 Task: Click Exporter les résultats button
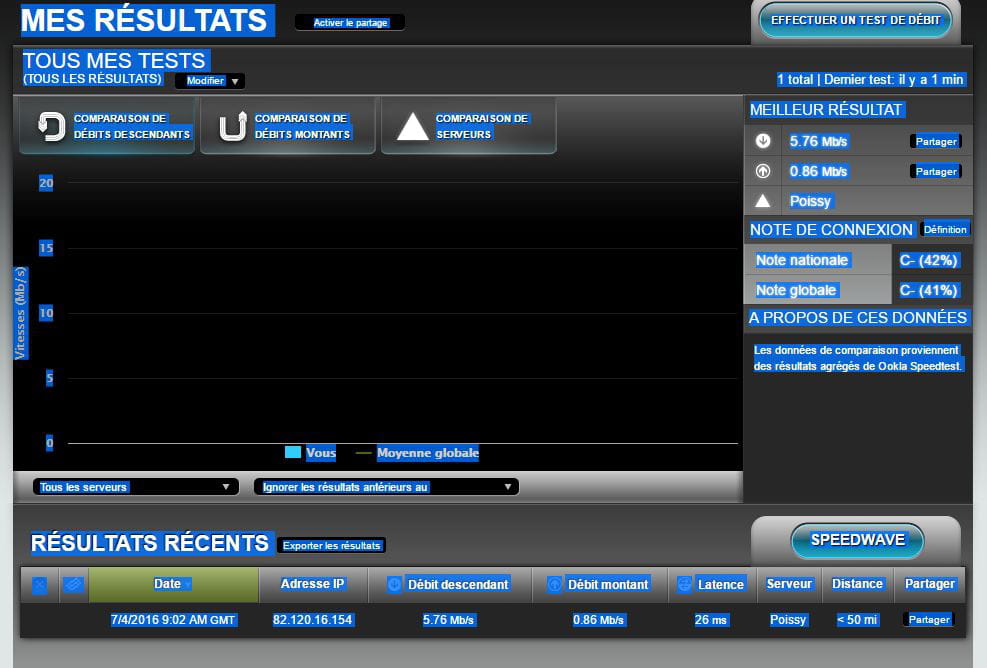point(331,545)
